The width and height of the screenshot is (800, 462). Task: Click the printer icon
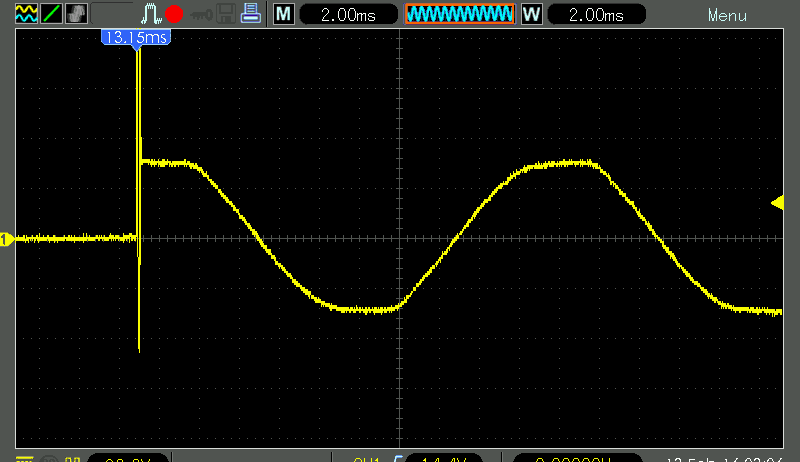251,13
